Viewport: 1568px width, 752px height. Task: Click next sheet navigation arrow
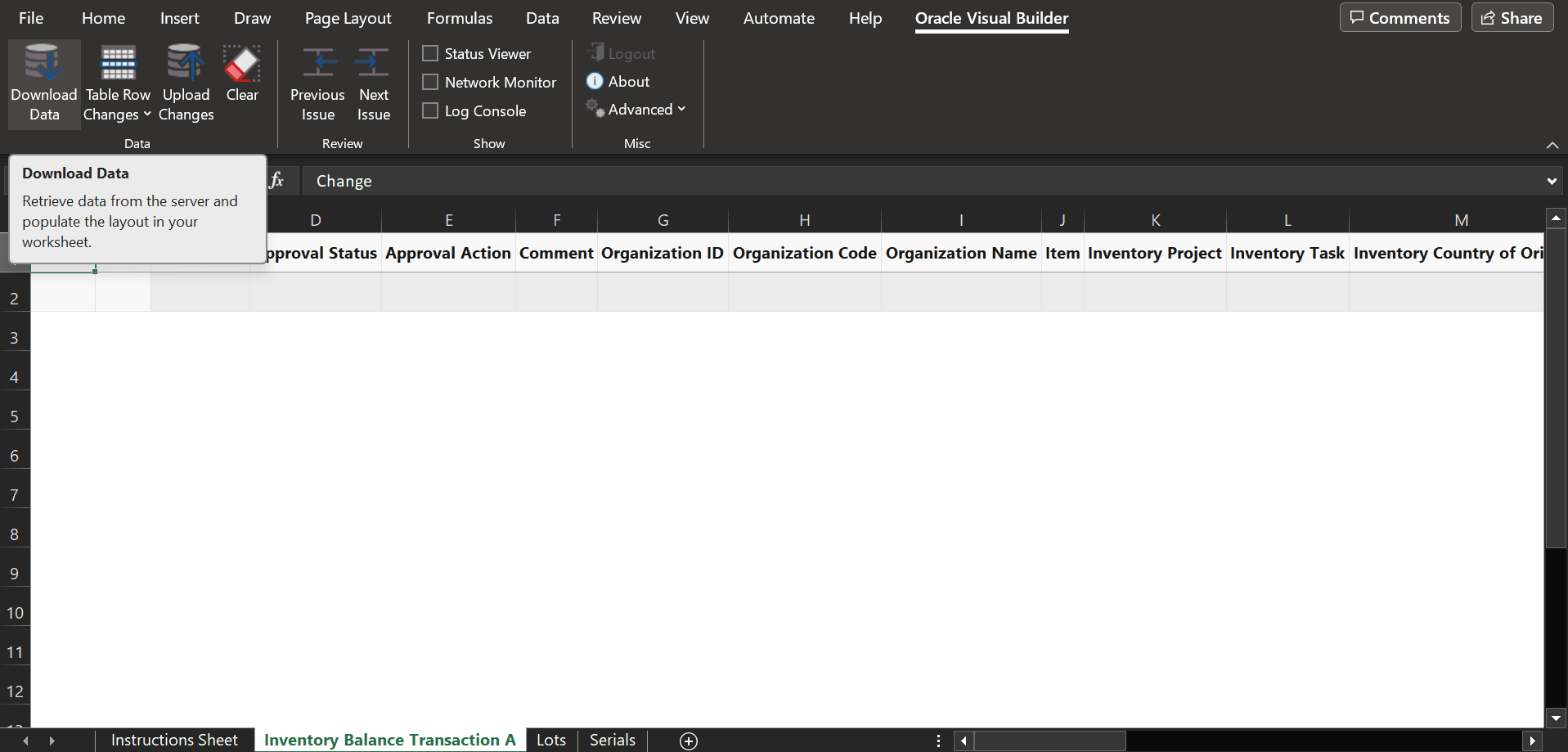coord(52,741)
